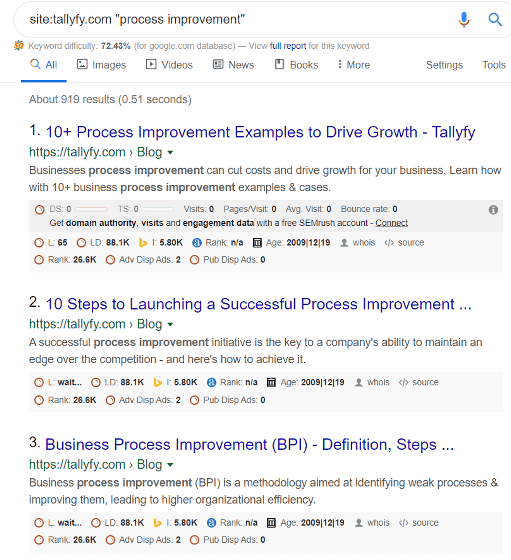
Task: Click the source code icon in the first result
Action: coord(389,243)
